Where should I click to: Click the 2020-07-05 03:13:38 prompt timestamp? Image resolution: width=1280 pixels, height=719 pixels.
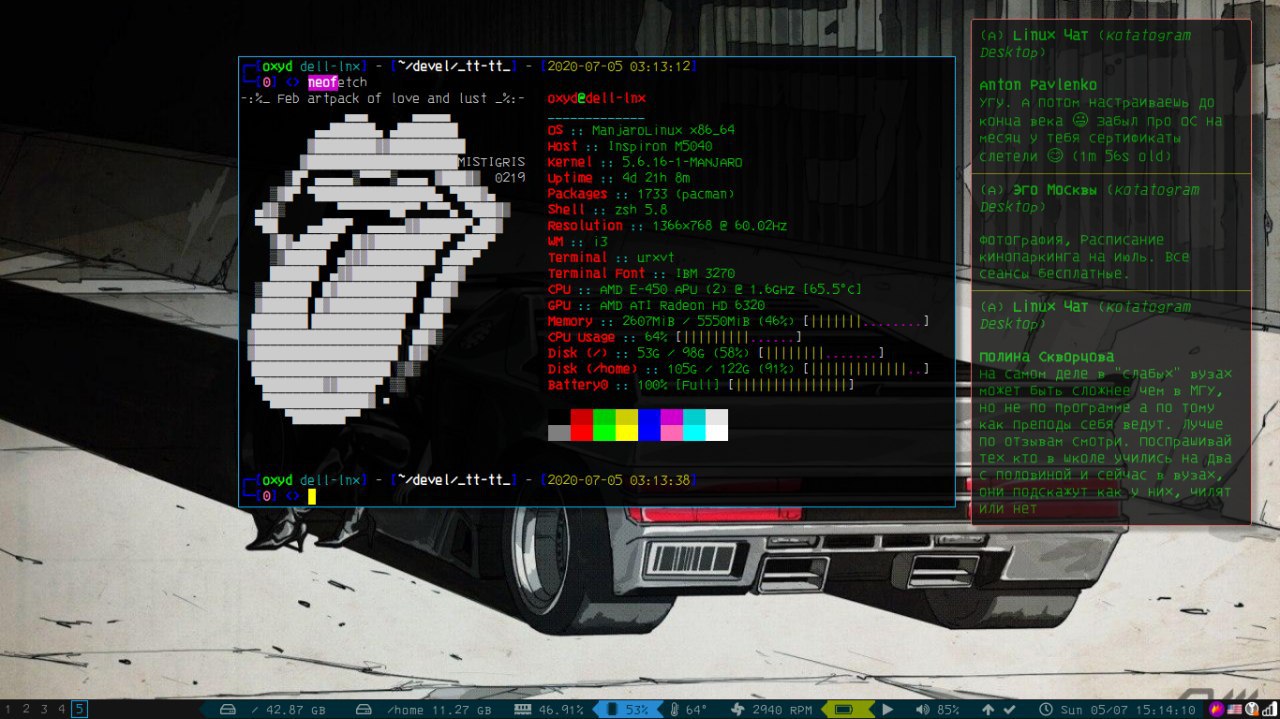pos(620,480)
